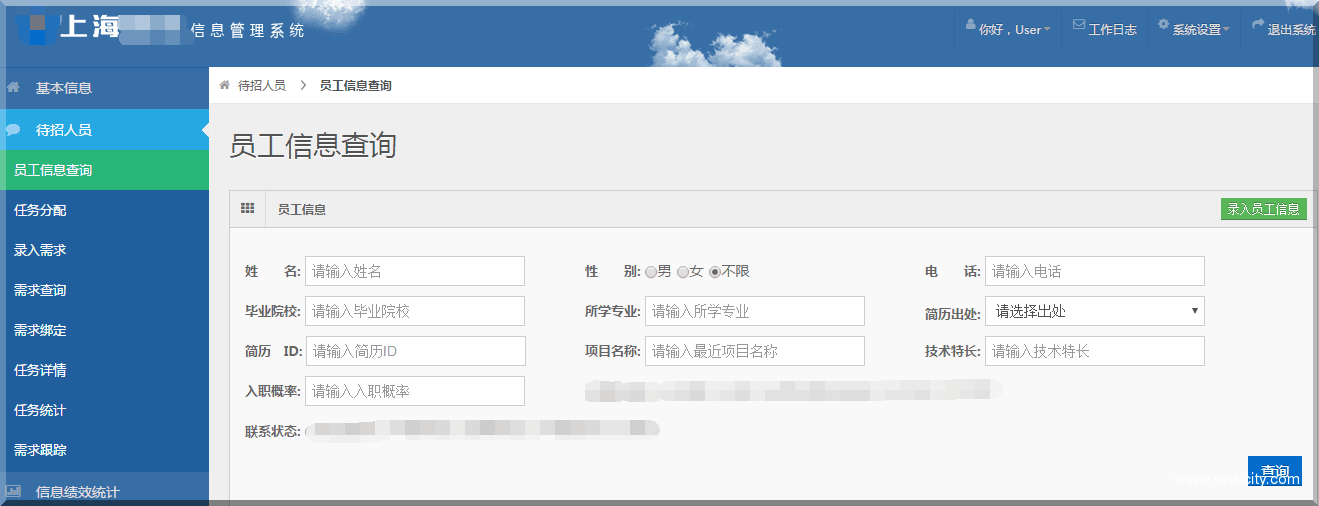The width and height of the screenshot is (1319, 506).
Task: Click the 请输入简历ID field
Action: (x=415, y=351)
